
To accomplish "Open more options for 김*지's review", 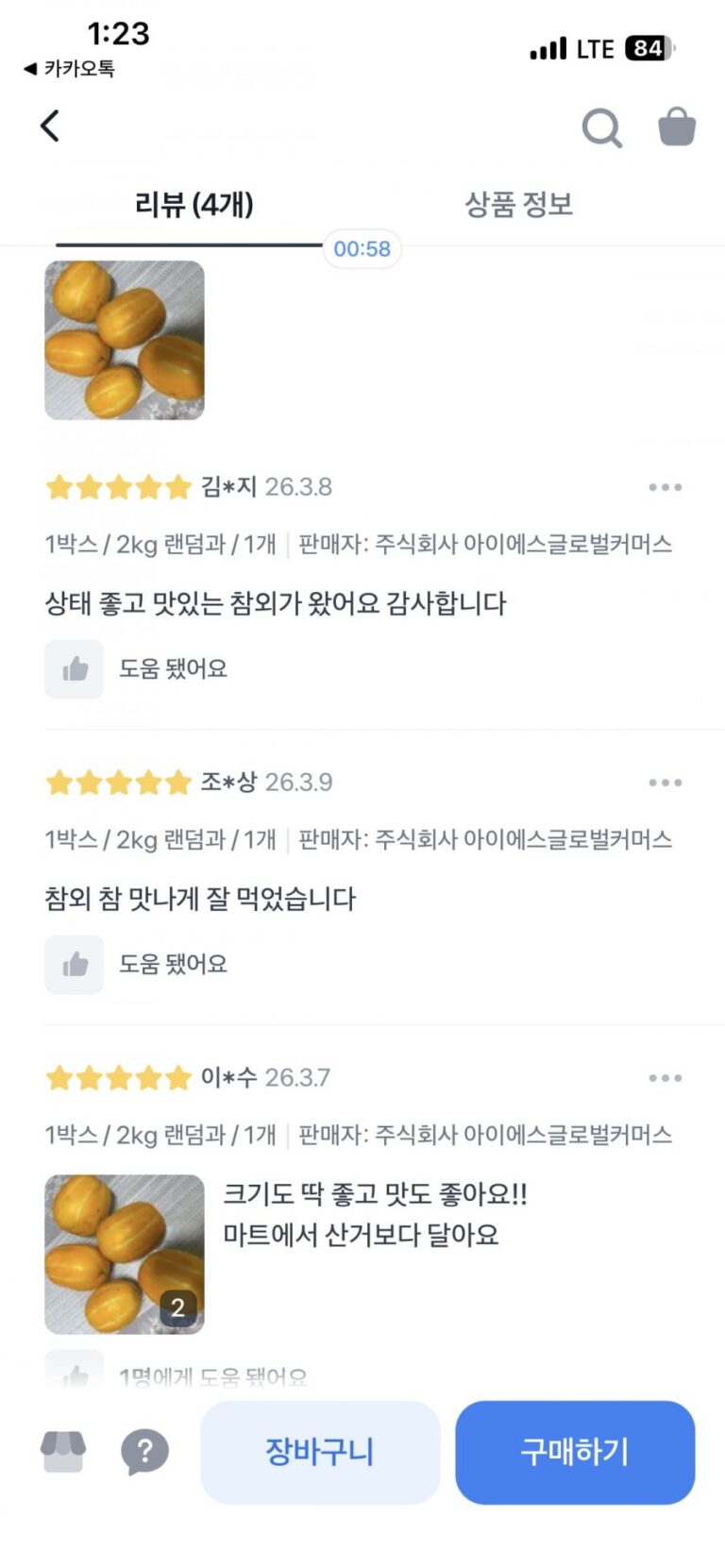I will pyautogui.click(x=665, y=488).
